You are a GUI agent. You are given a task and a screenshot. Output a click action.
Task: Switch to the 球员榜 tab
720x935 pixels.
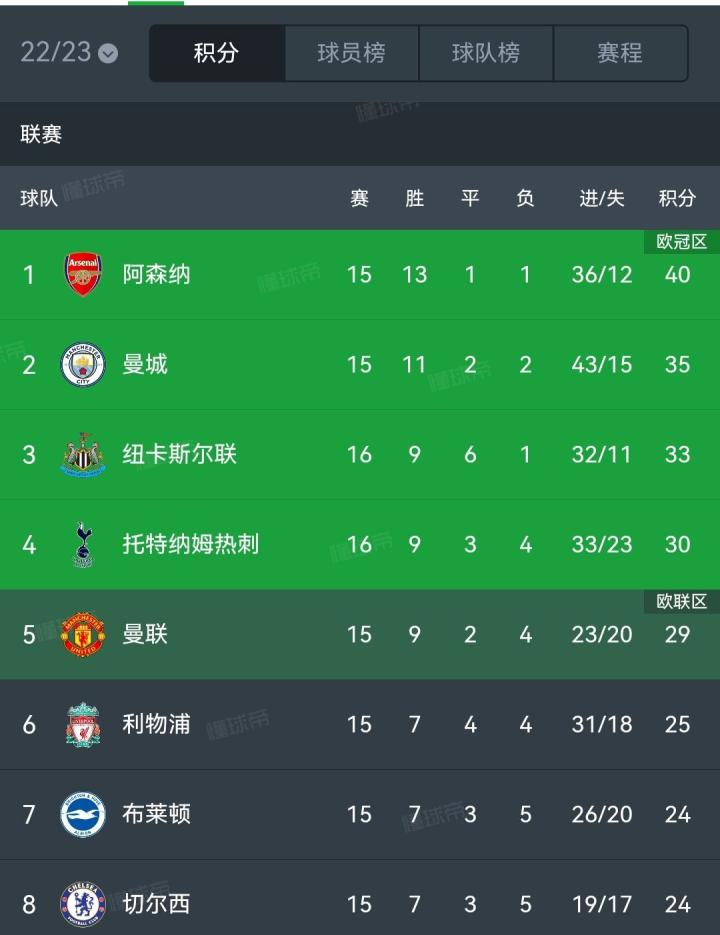tap(351, 53)
